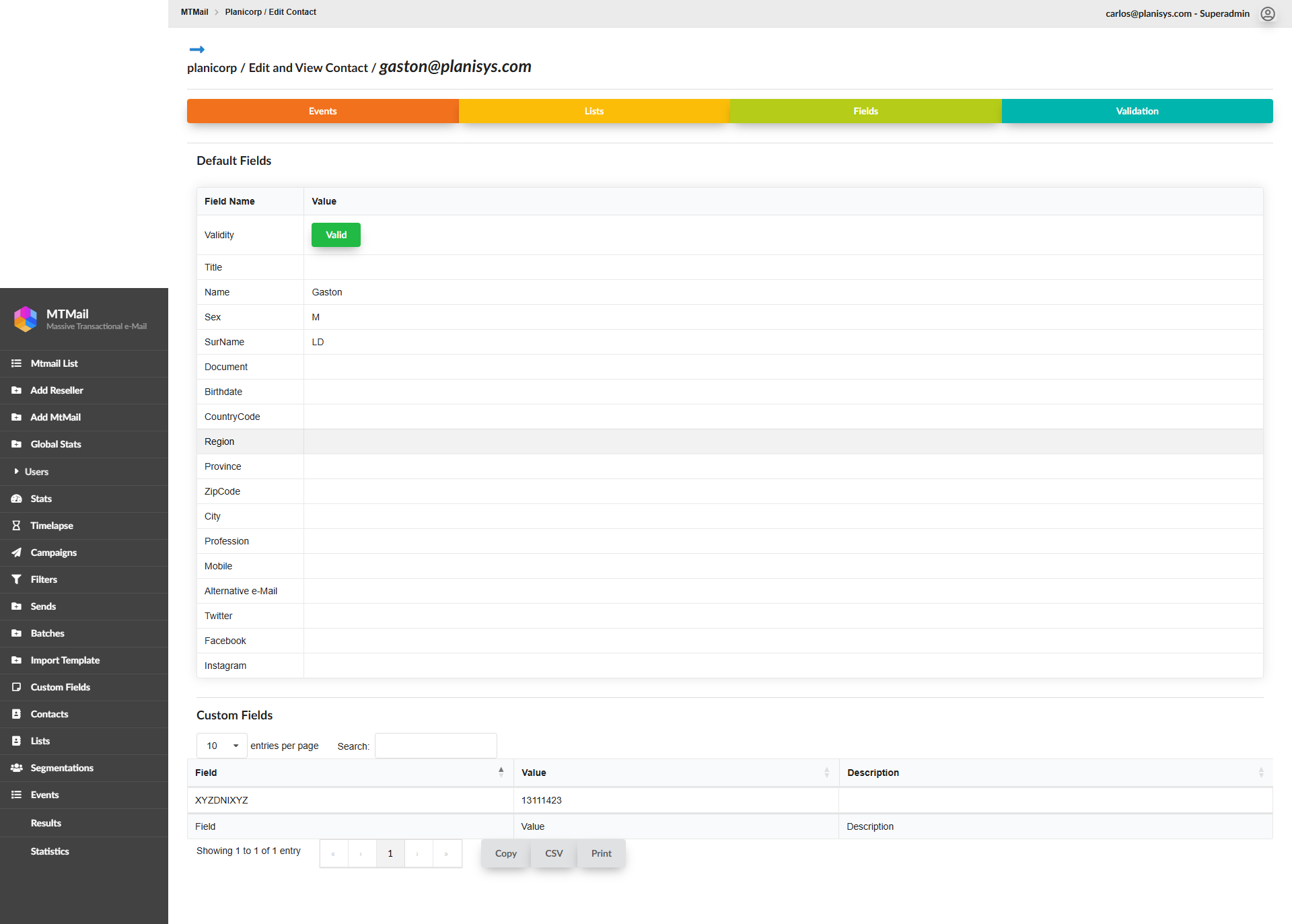Viewport: 1292px width, 924px height.
Task: Click the Stats gauge icon in the sidebar
Action: tap(16, 499)
